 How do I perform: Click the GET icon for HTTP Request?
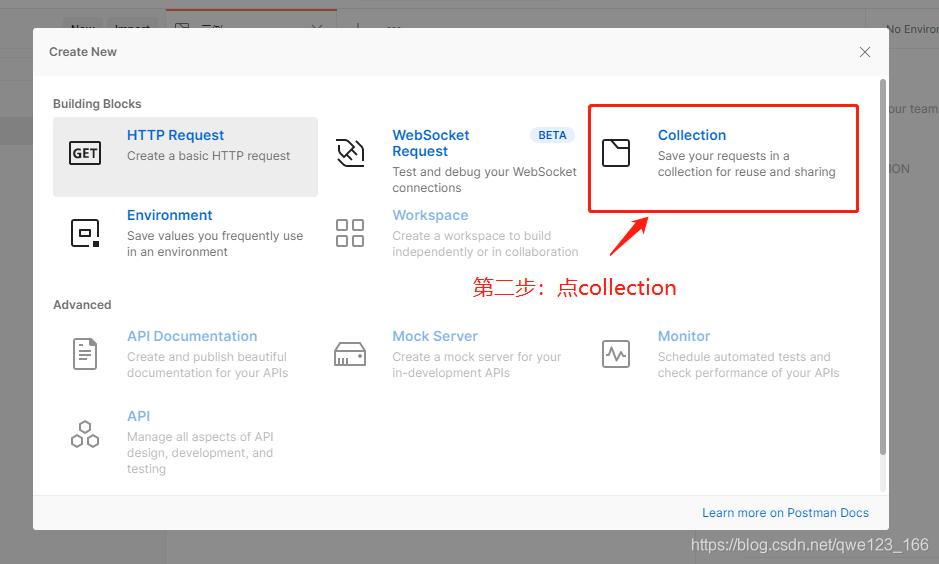pos(85,153)
